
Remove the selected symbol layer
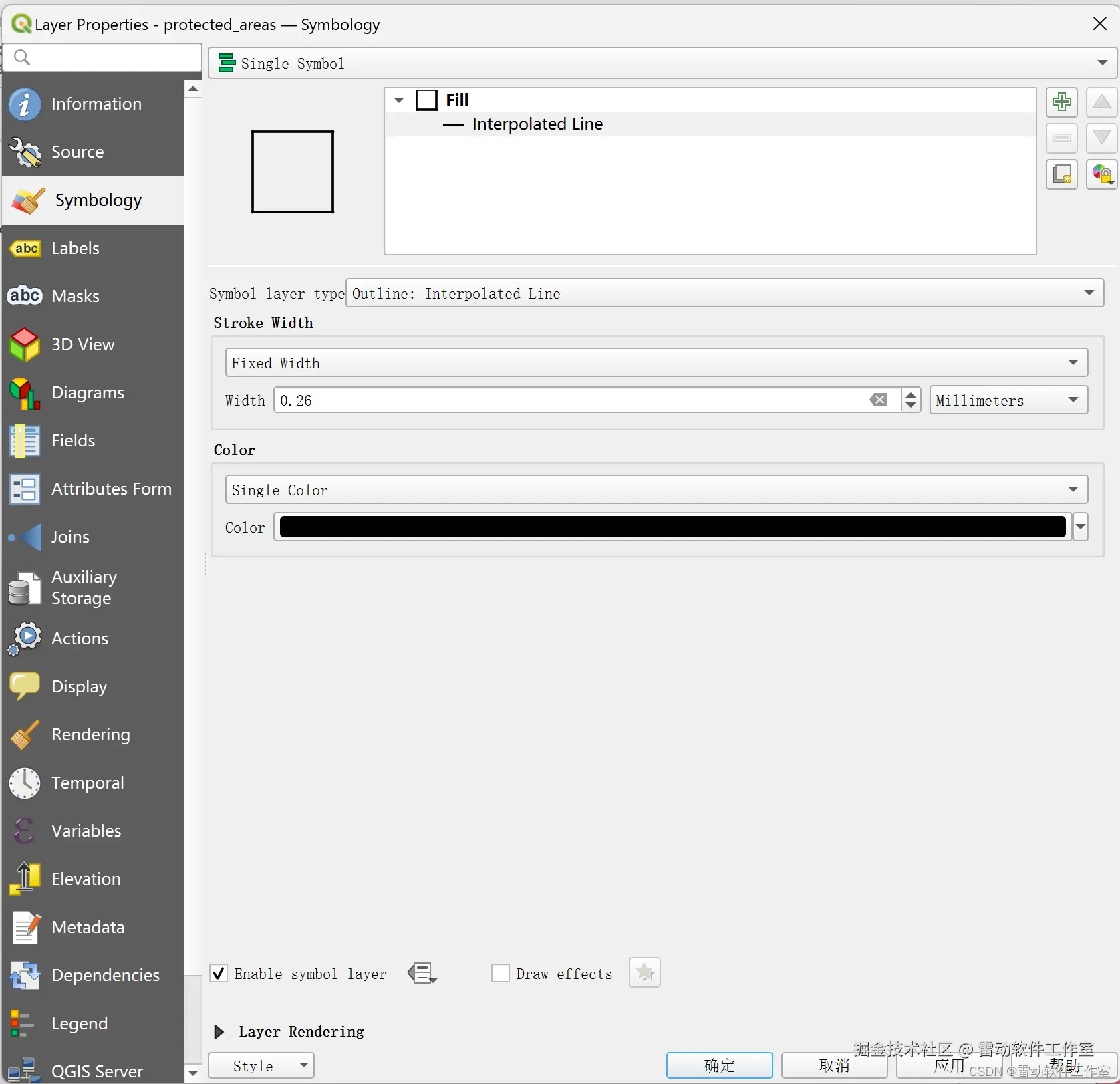pyautogui.click(x=1061, y=138)
